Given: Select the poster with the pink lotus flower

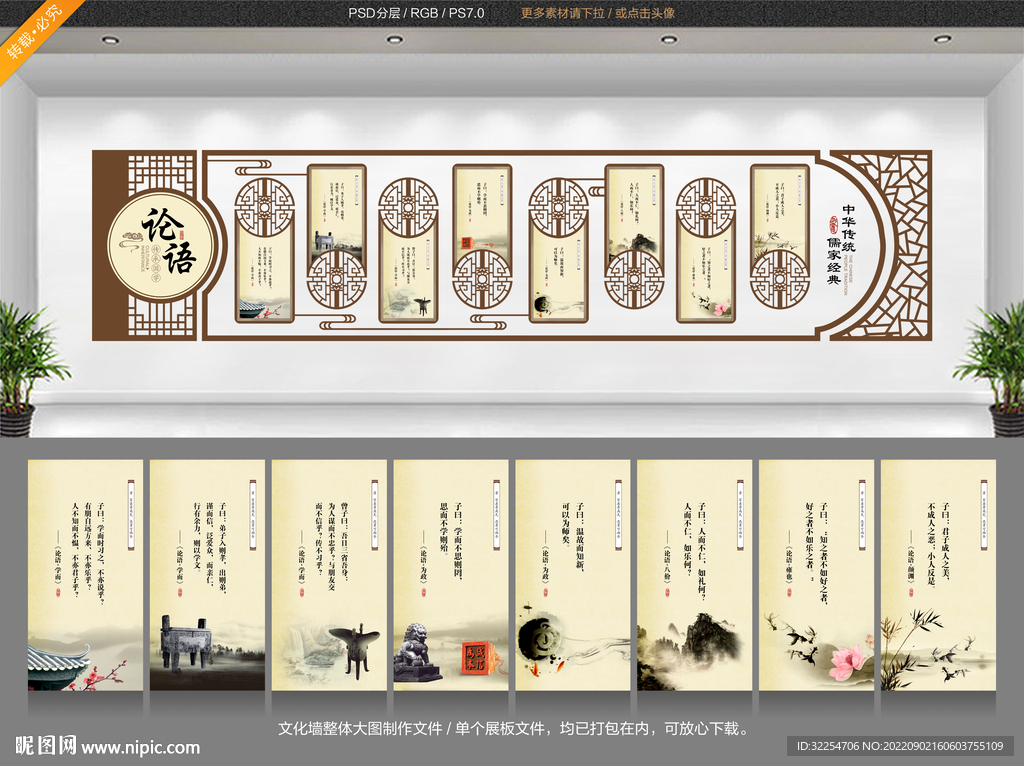Looking at the screenshot, I should (x=816, y=574).
